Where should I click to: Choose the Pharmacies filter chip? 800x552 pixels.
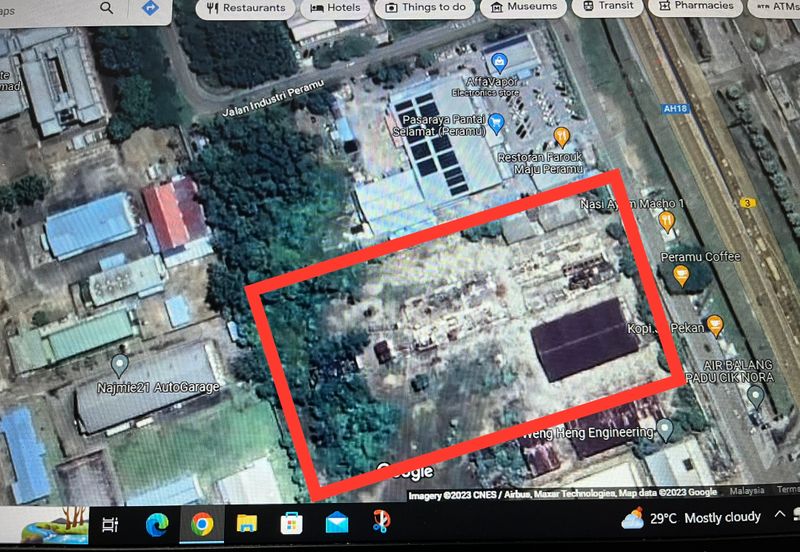695,6
